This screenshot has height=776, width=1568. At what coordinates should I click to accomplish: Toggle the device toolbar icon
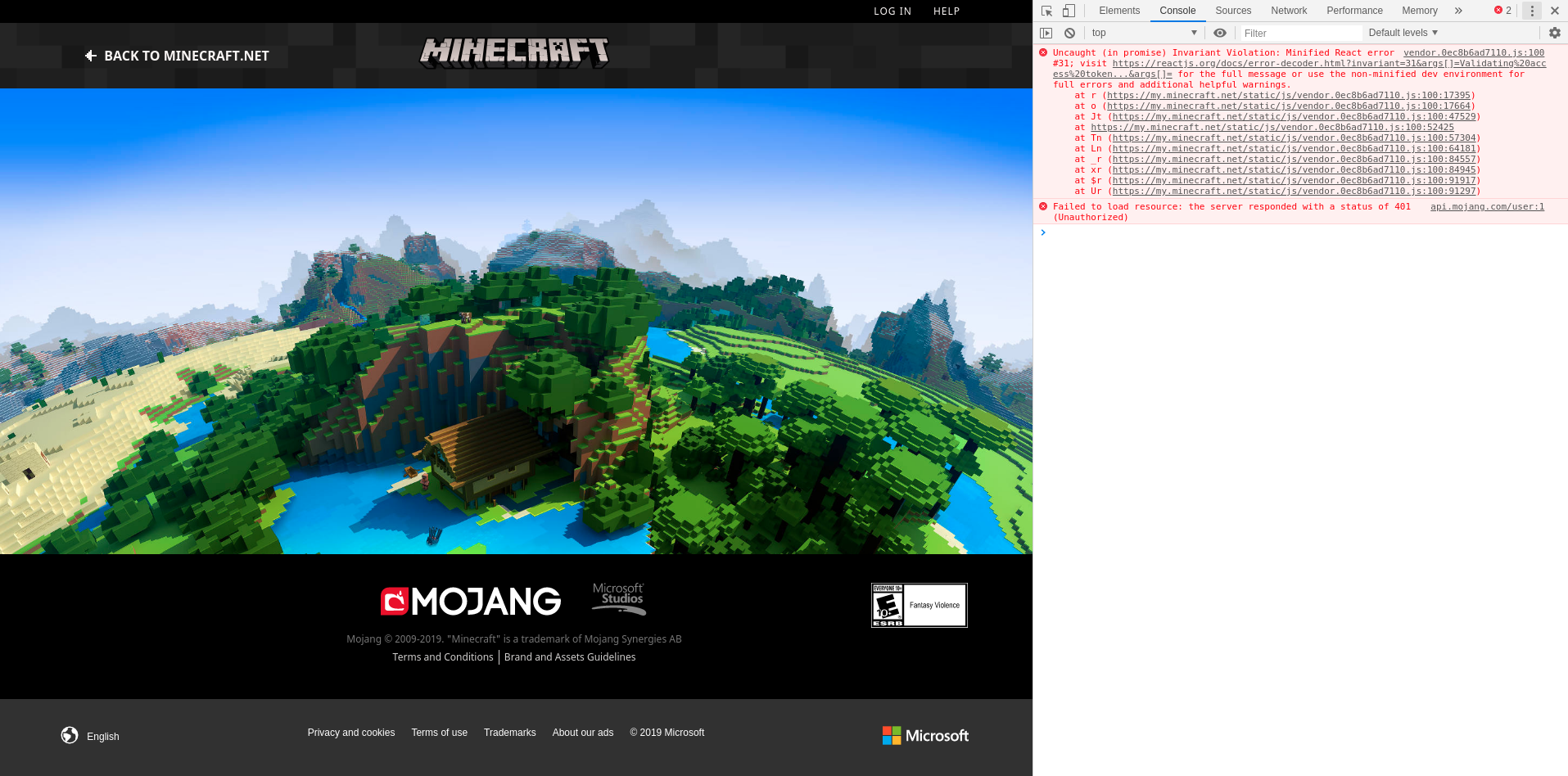tap(1069, 11)
